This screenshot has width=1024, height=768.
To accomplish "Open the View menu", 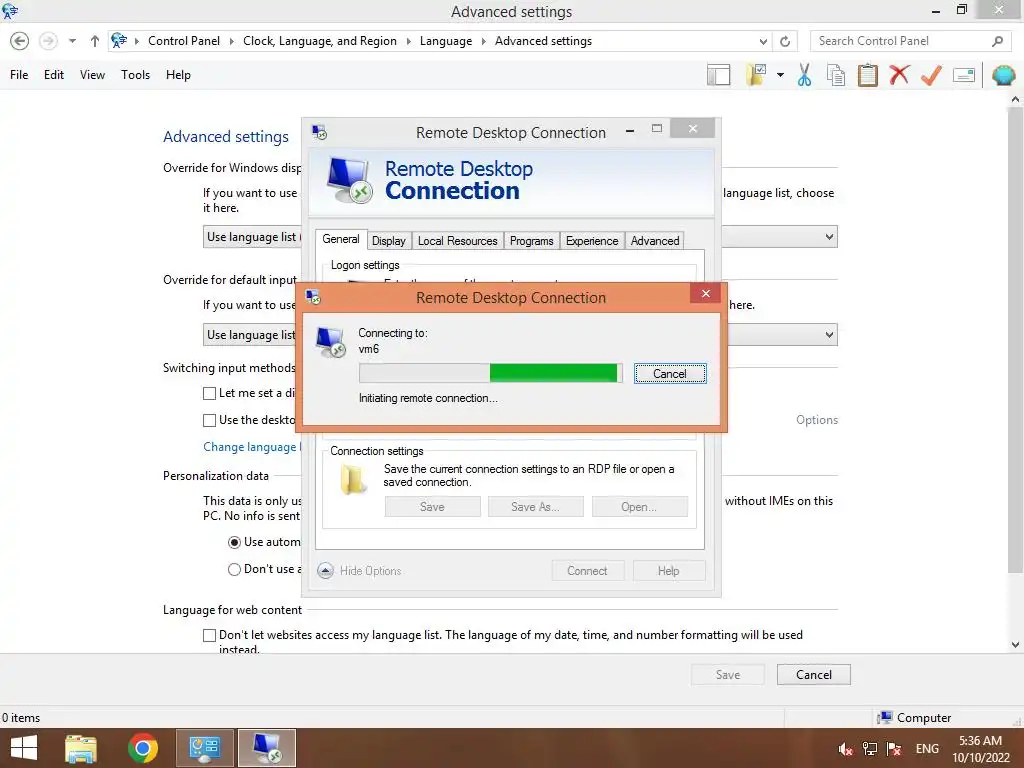I will click(92, 75).
